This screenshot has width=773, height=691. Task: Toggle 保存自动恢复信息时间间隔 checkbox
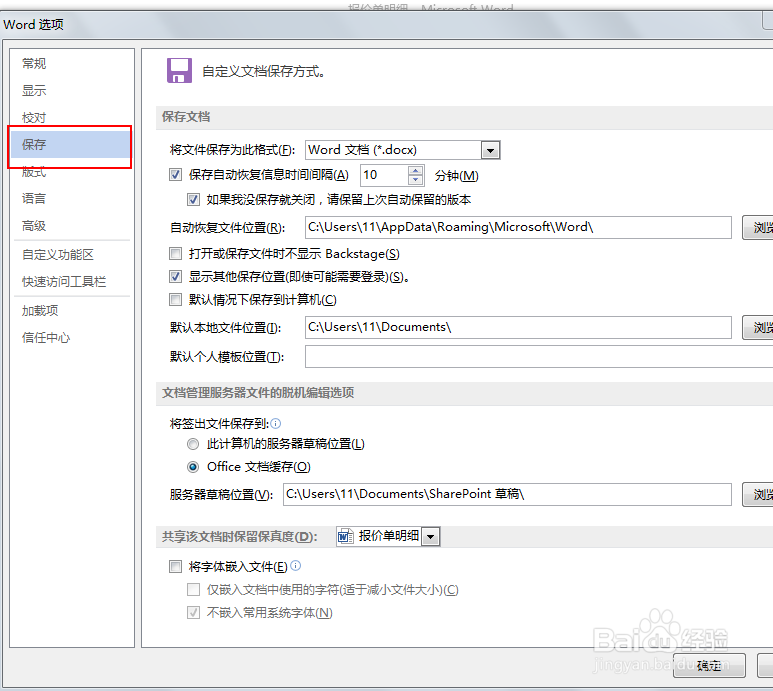pos(175,174)
